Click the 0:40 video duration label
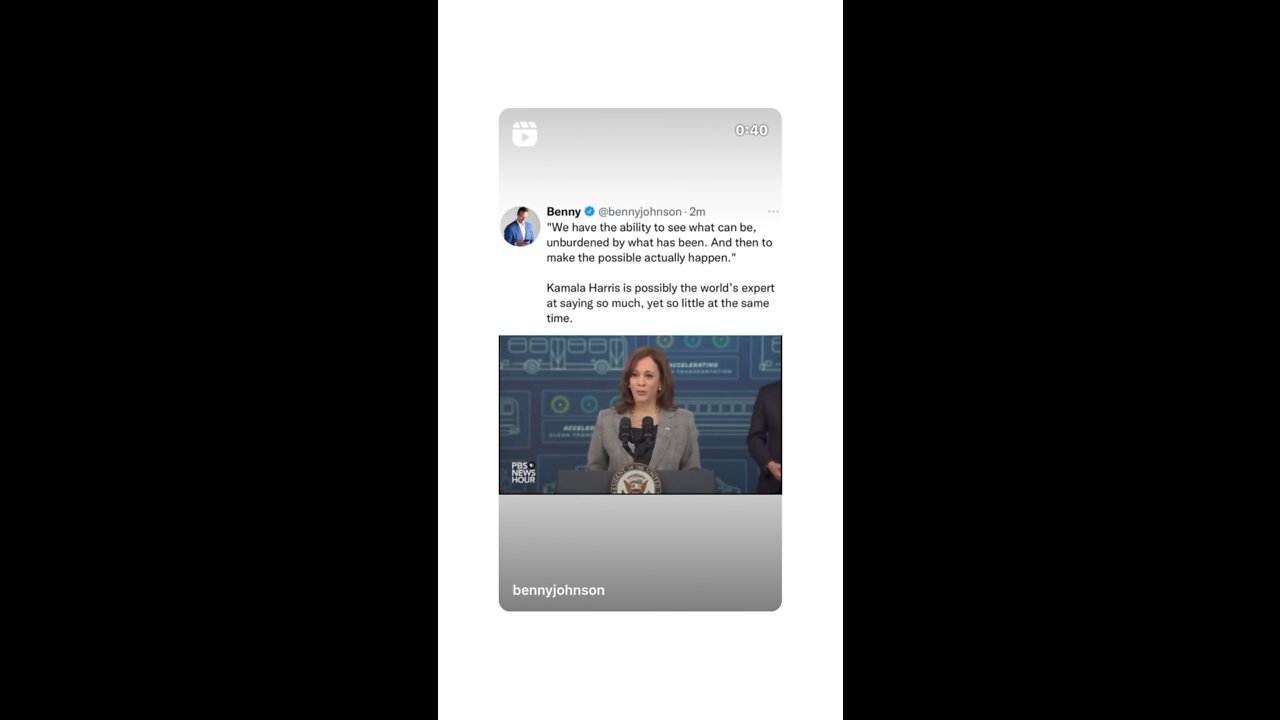 tap(751, 130)
